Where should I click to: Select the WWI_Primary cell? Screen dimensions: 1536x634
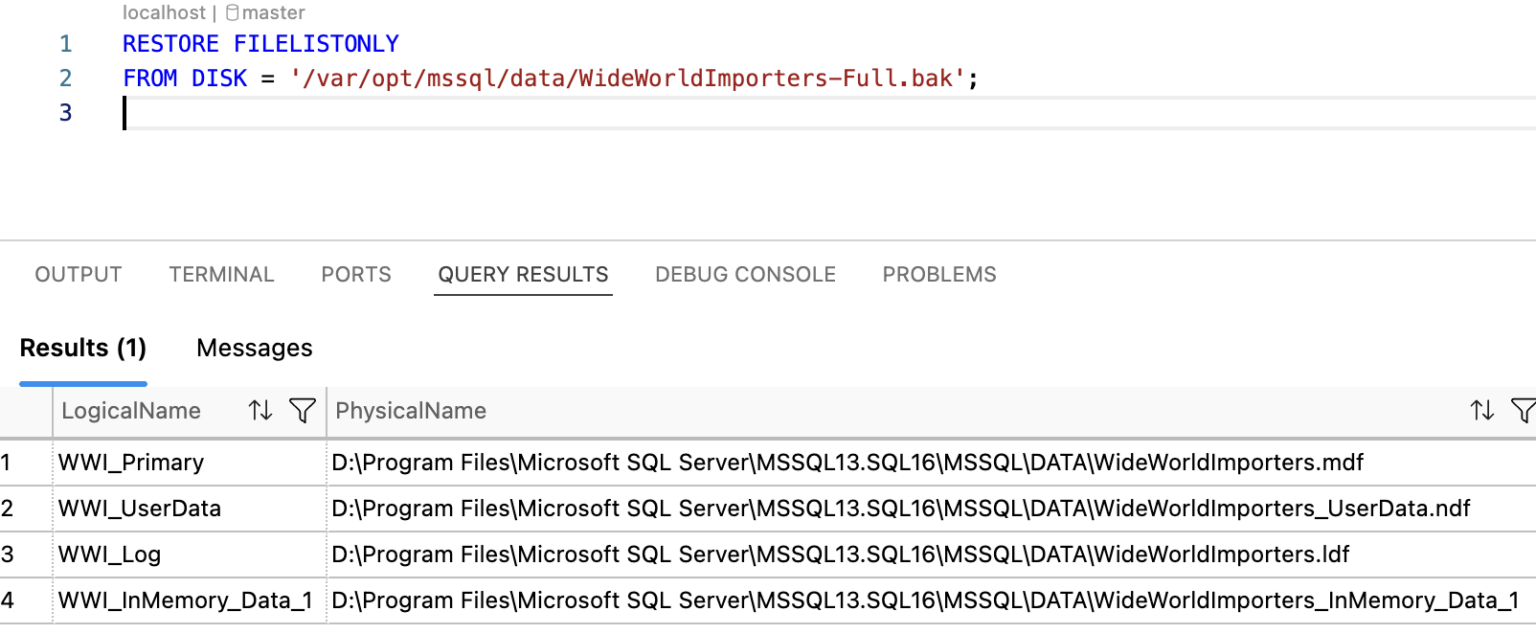190,462
